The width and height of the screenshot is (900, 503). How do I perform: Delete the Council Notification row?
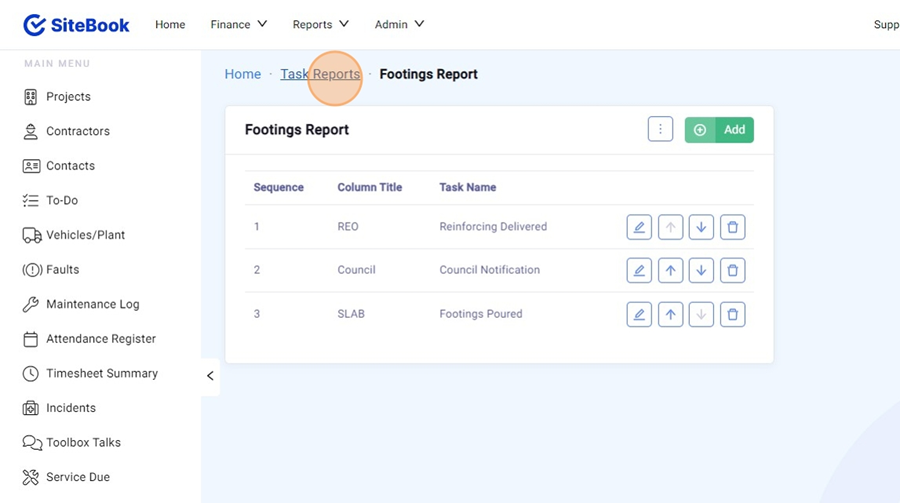pyautogui.click(x=732, y=270)
